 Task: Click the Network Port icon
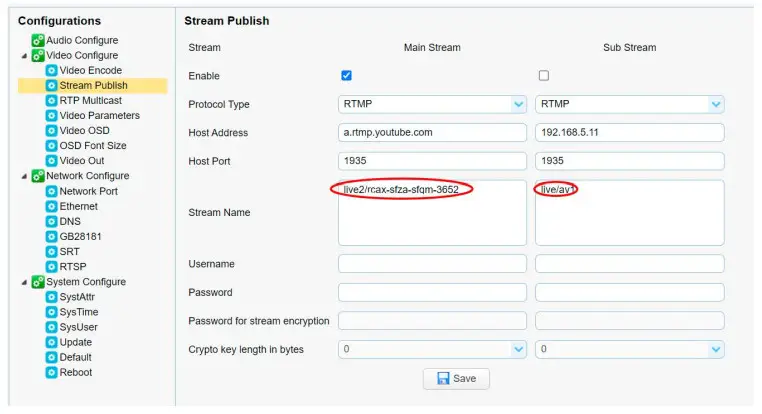(x=52, y=191)
